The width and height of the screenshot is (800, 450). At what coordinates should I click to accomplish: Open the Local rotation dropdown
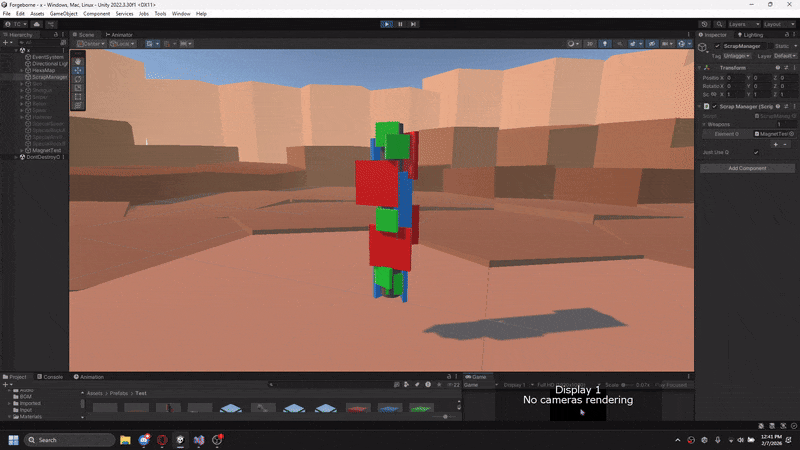pos(122,44)
